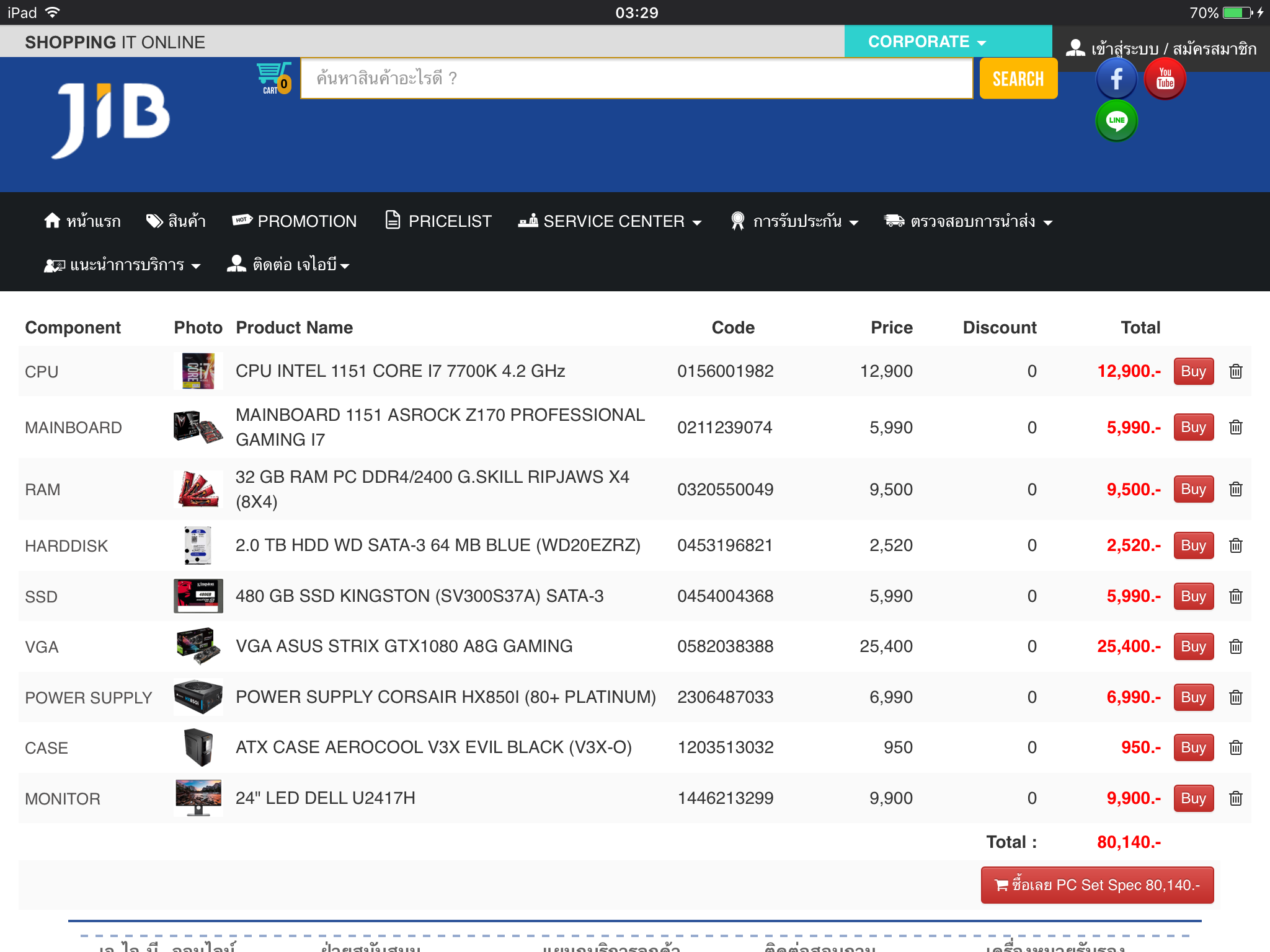Select the 24" LED DELL U2417H name

point(326,798)
